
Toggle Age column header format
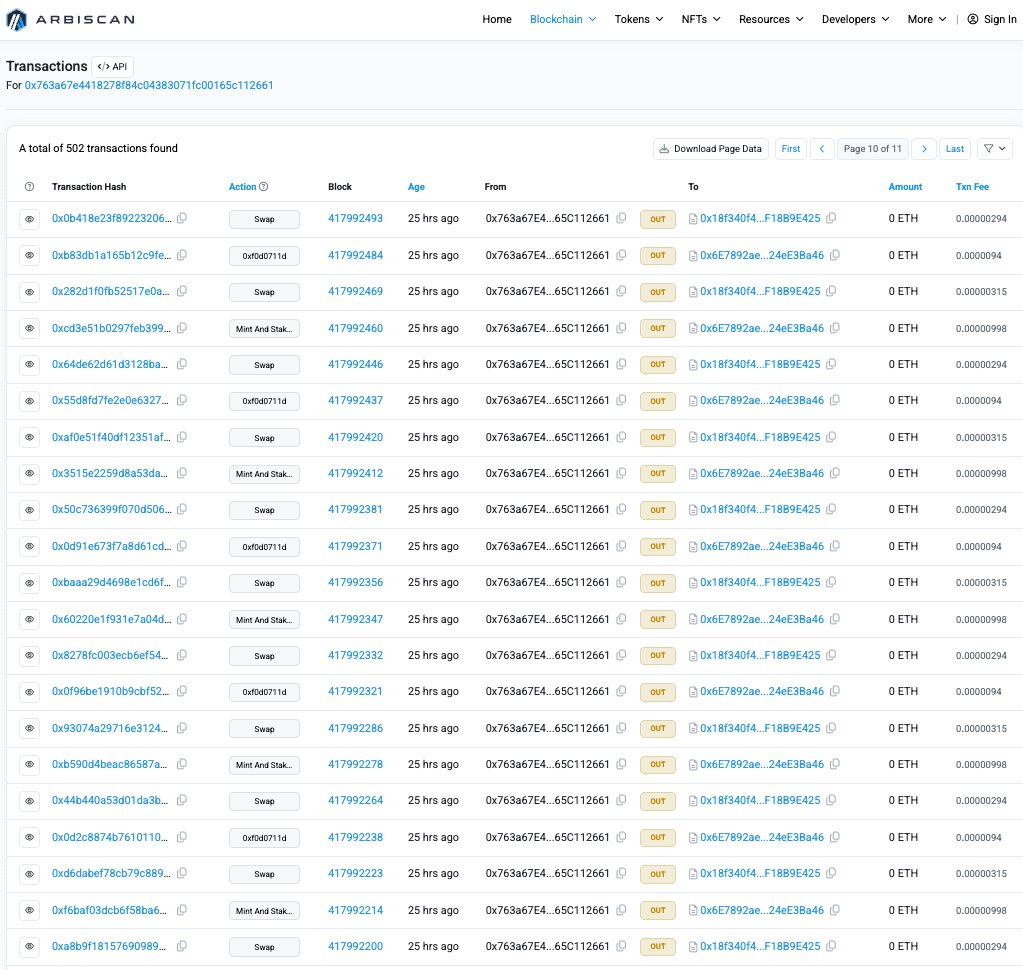pos(416,187)
